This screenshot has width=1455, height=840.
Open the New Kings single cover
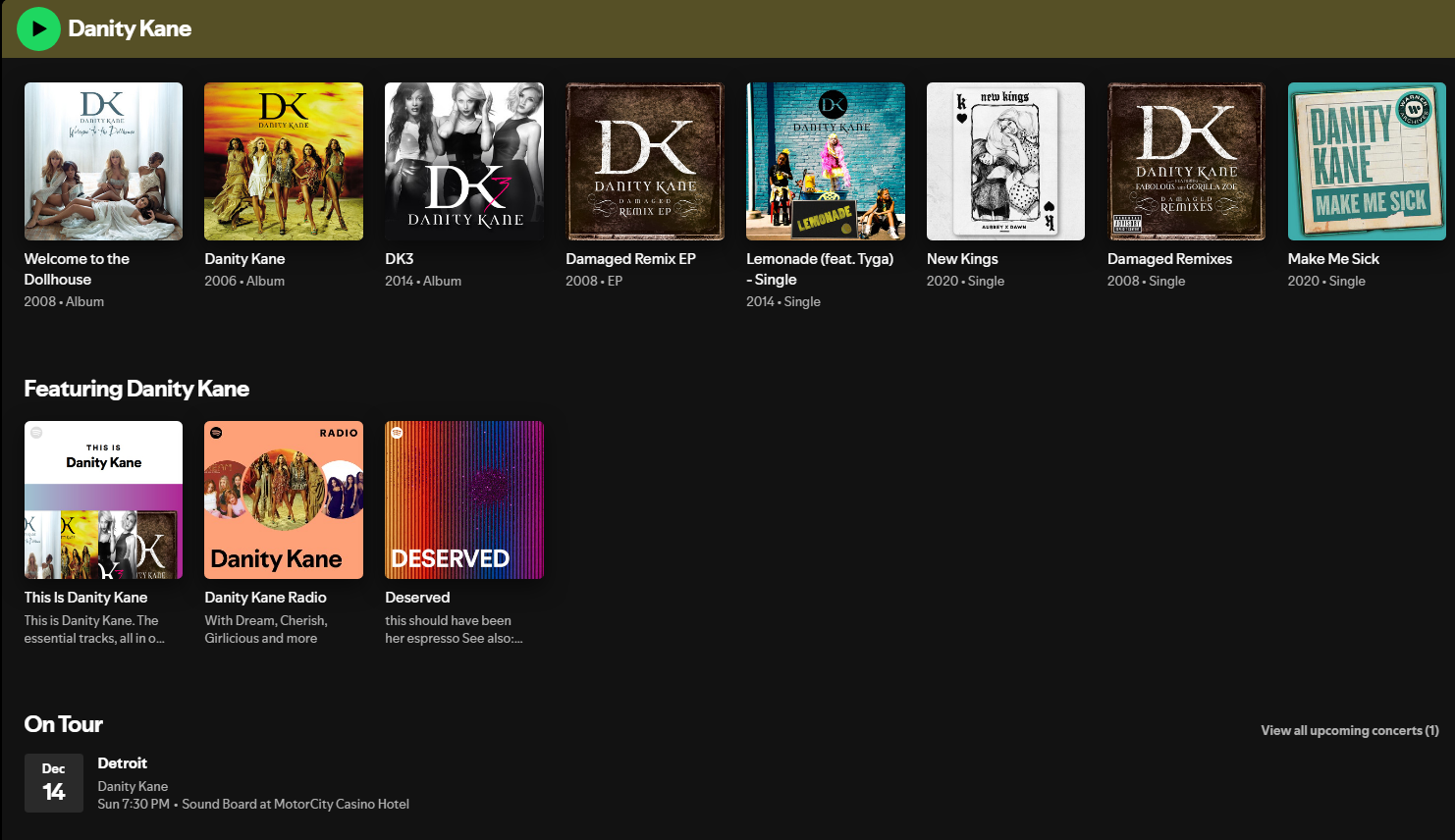click(x=1005, y=161)
